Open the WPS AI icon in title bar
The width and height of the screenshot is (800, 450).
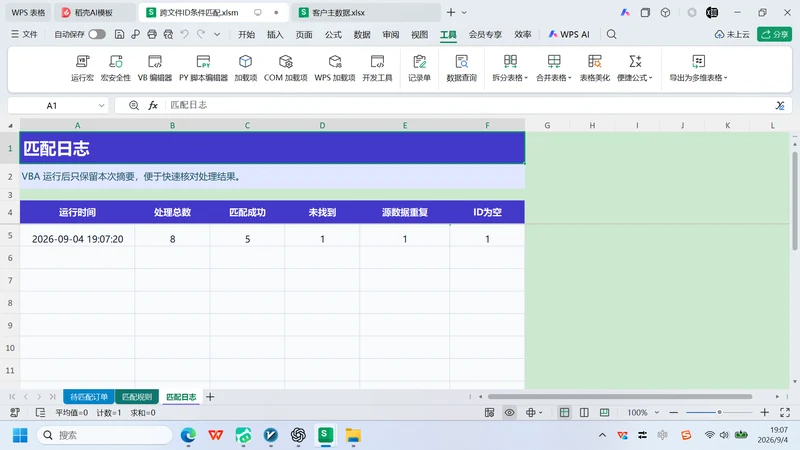(625, 12)
